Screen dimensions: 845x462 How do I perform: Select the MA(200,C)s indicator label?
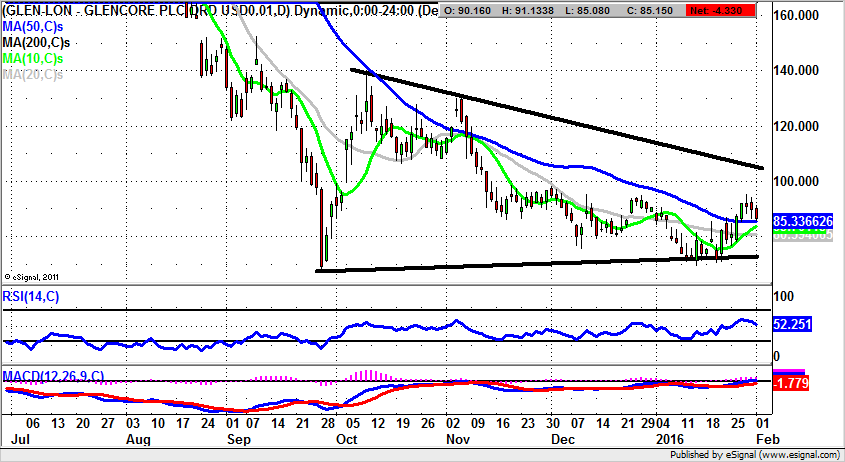38,43
